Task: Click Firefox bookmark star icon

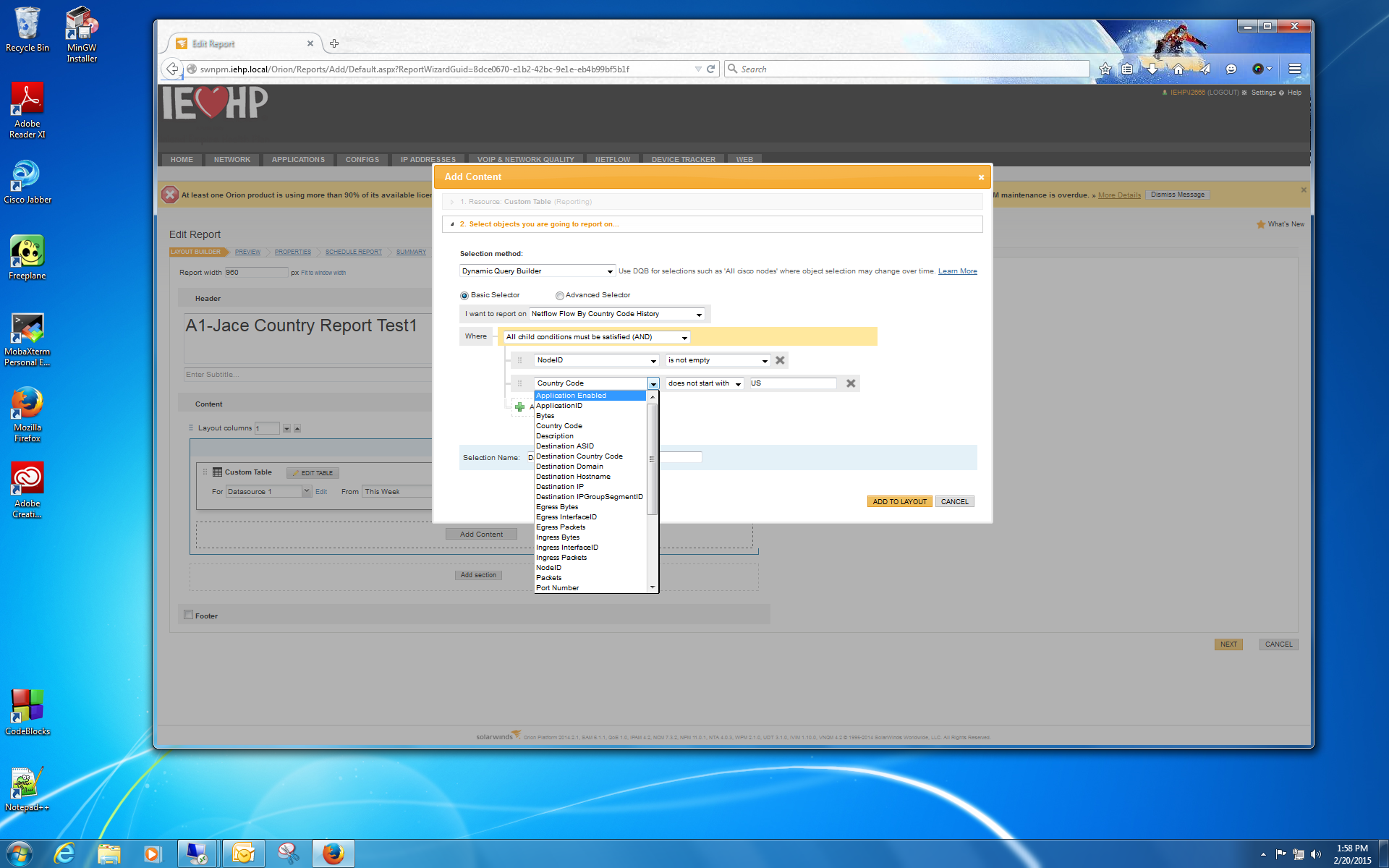Action: 1105,69
